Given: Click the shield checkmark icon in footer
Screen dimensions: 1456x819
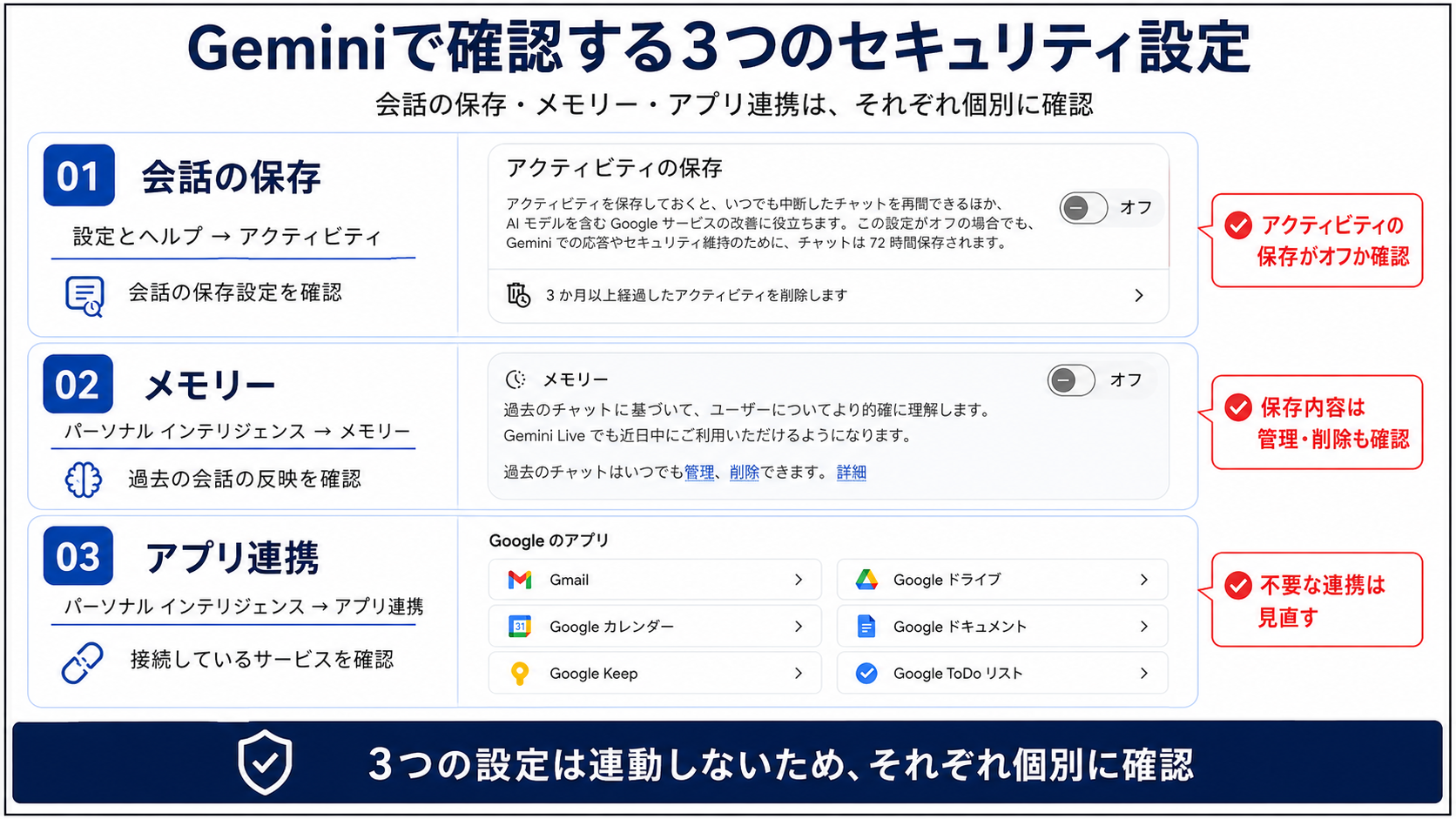Looking at the screenshot, I should click(x=266, y=762).
